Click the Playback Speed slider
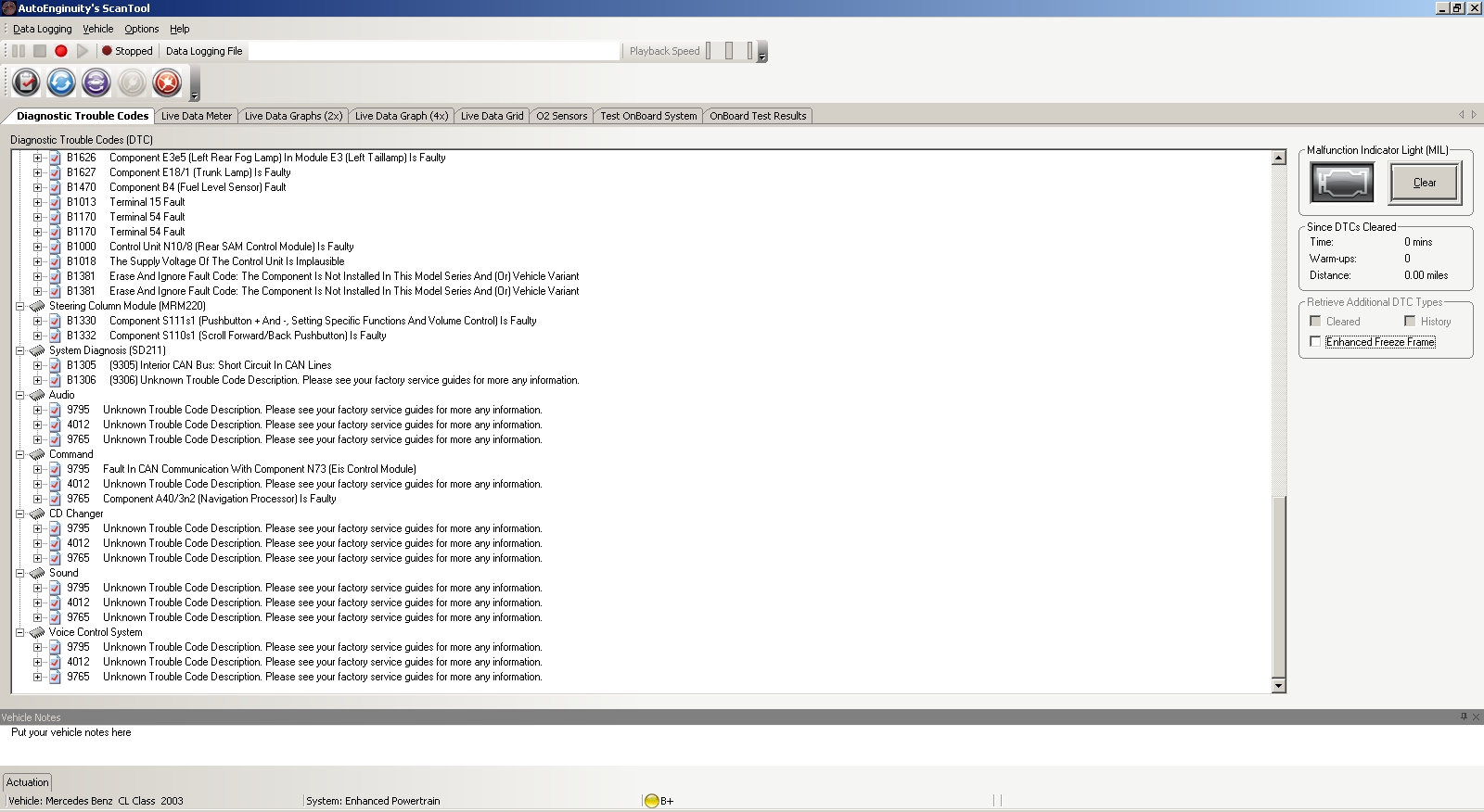Viewport: 1484px width, 812px height. [729, 51]
